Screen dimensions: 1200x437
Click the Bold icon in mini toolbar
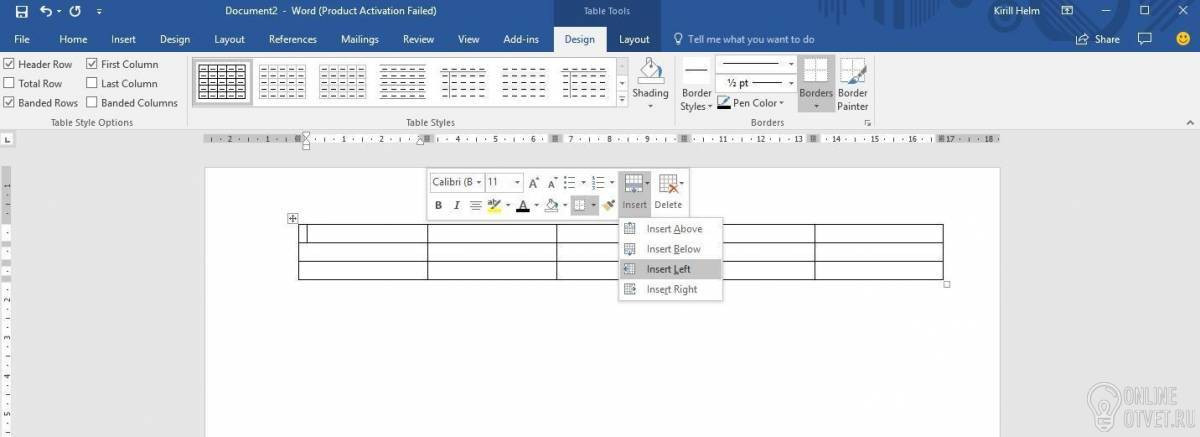coord(438,205)
